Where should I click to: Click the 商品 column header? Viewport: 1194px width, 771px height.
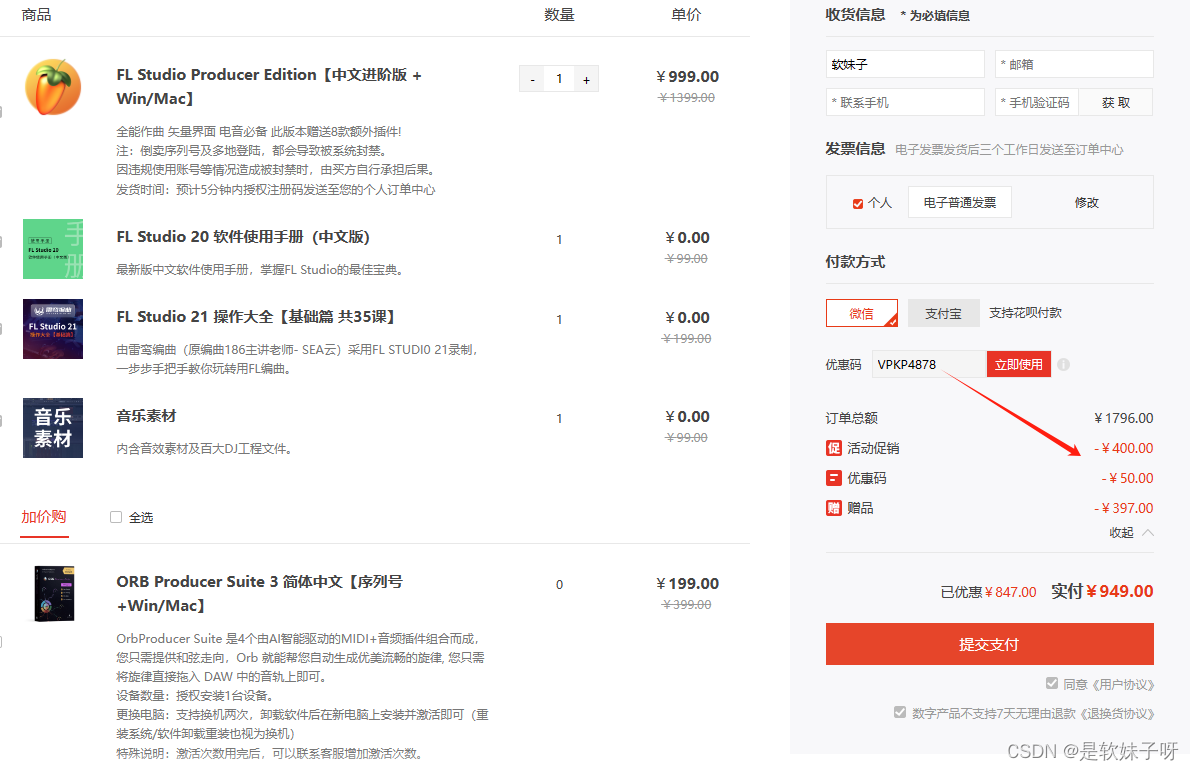click(x=37, y=14)
